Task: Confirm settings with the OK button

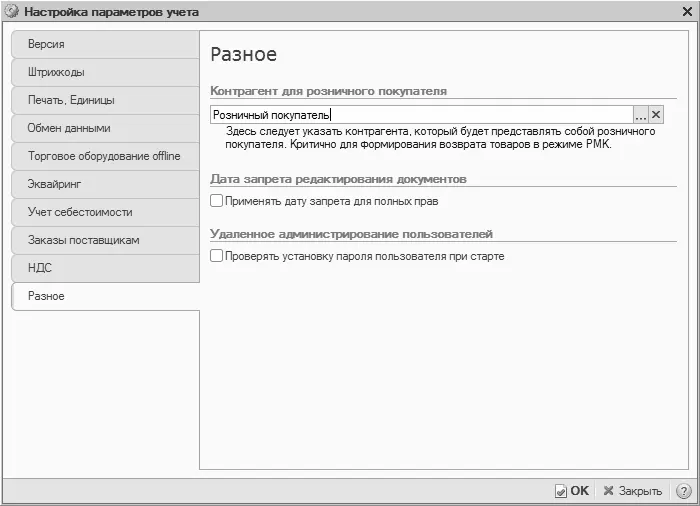Action: click(572, 491)
